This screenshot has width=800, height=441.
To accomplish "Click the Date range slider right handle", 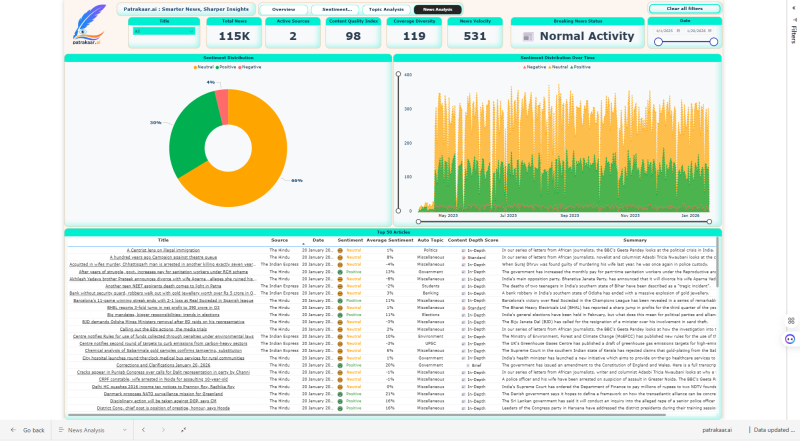I will (714, 41).
